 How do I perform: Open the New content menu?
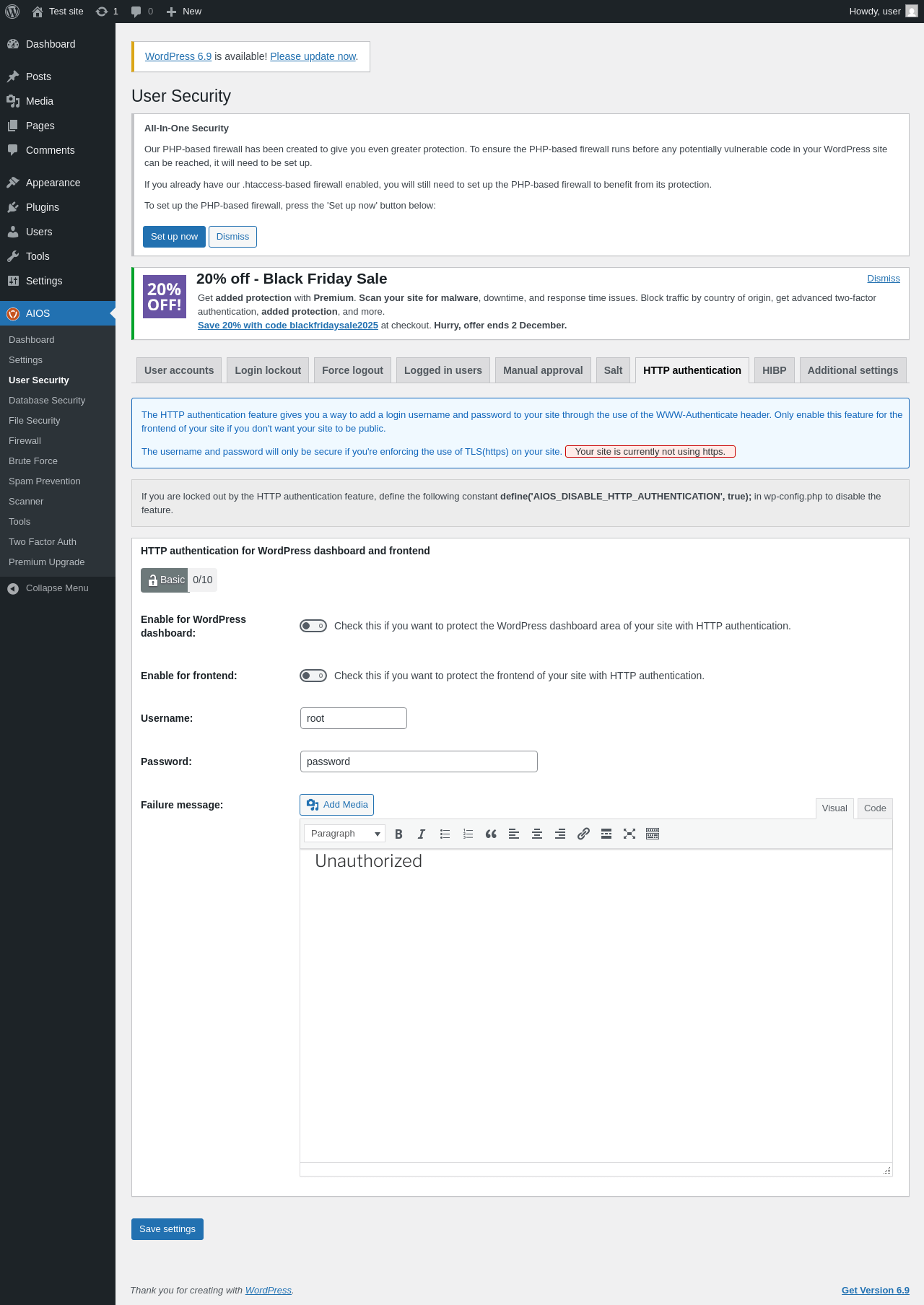point(184,12)
